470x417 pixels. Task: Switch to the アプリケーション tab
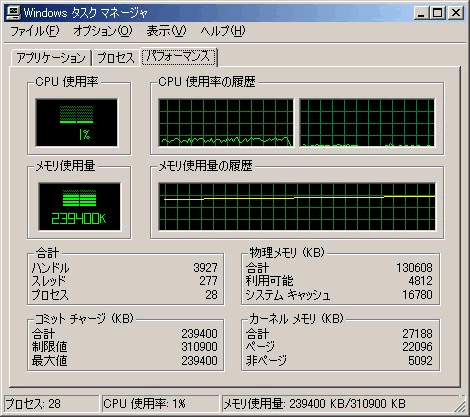point(51,58)
